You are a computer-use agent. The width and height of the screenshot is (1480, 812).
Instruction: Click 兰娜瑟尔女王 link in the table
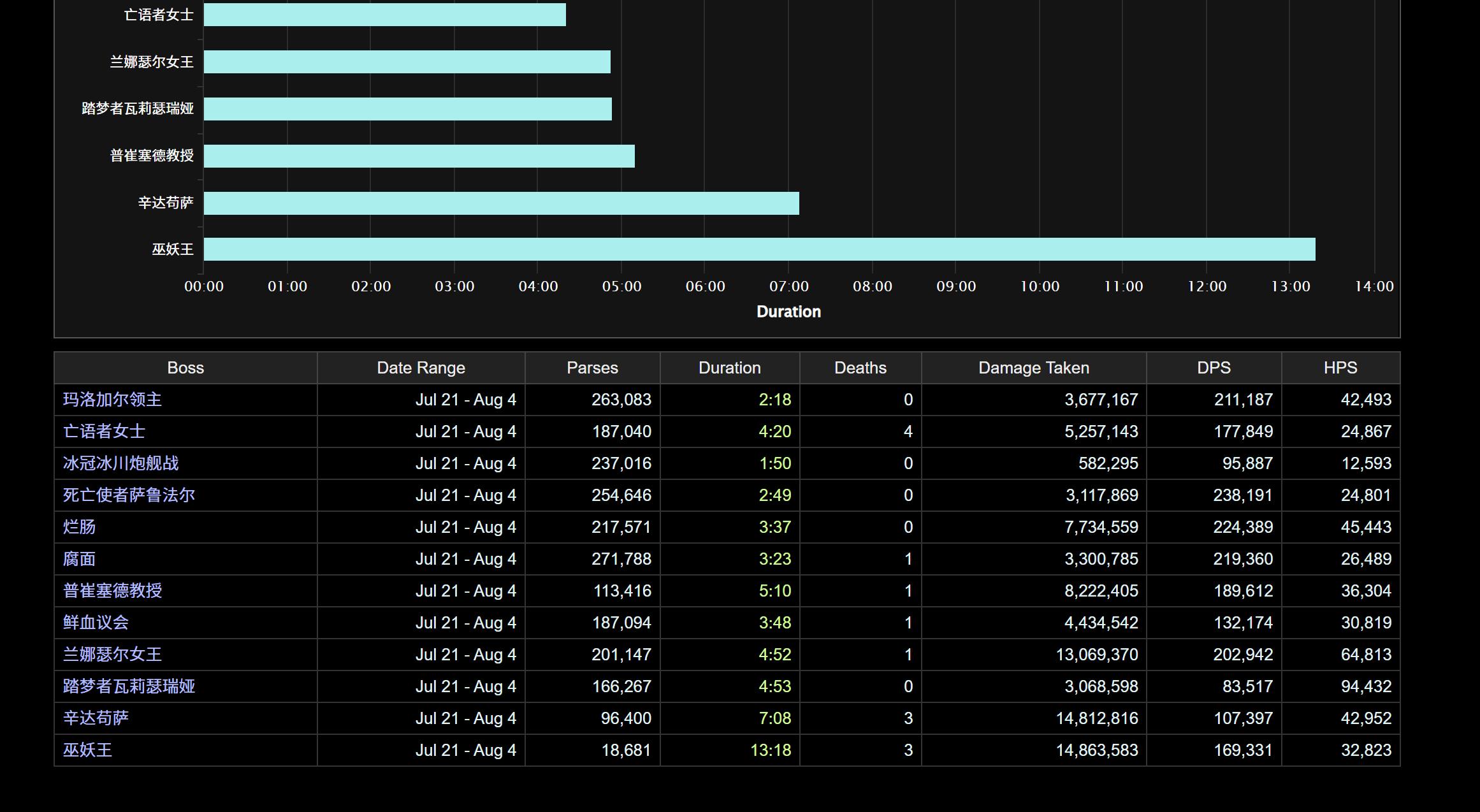(112, 655)
